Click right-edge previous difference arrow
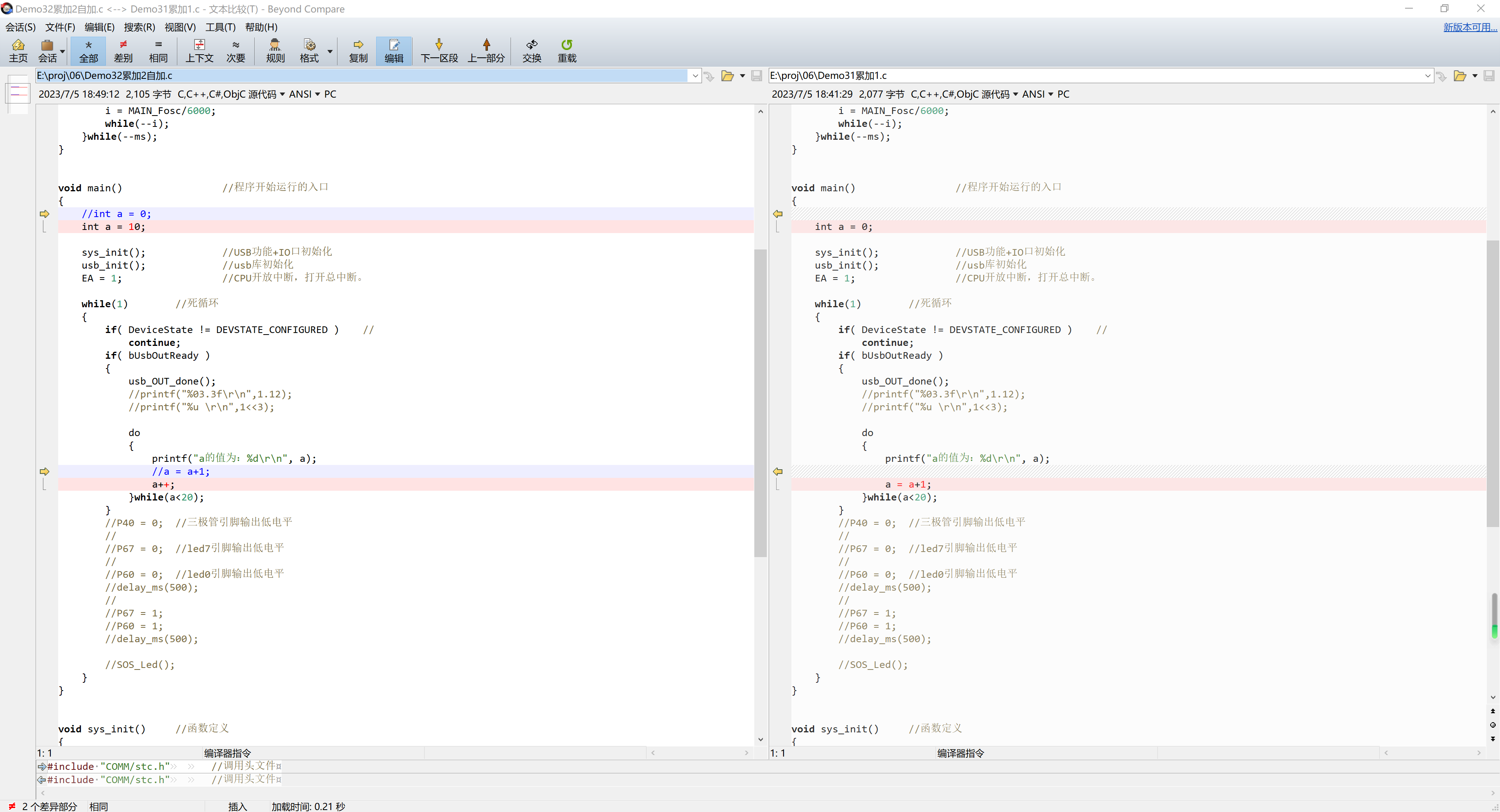Screen dimensions: 1500x812 (1493, 711)
